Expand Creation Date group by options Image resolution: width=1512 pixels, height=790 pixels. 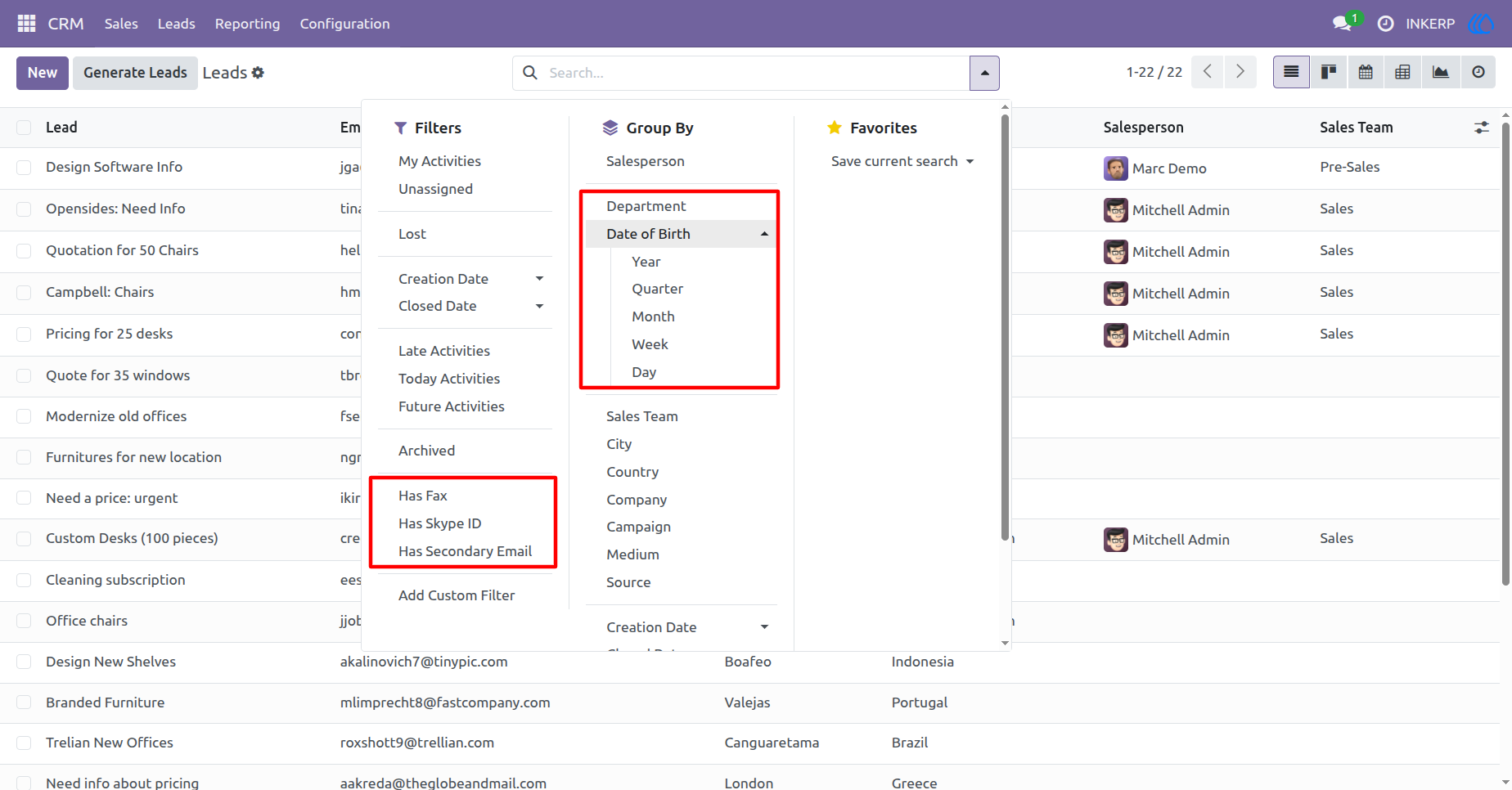coord(764,627)
